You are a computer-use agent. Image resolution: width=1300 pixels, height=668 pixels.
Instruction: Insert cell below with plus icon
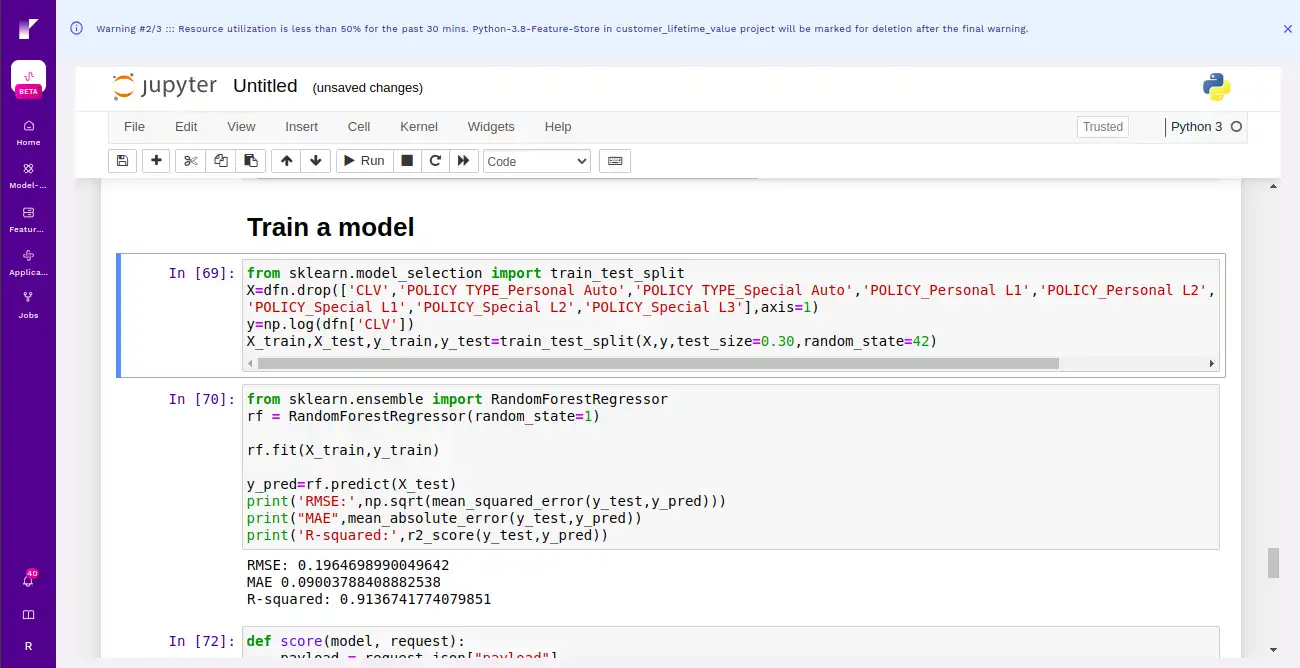pos(156,160)
